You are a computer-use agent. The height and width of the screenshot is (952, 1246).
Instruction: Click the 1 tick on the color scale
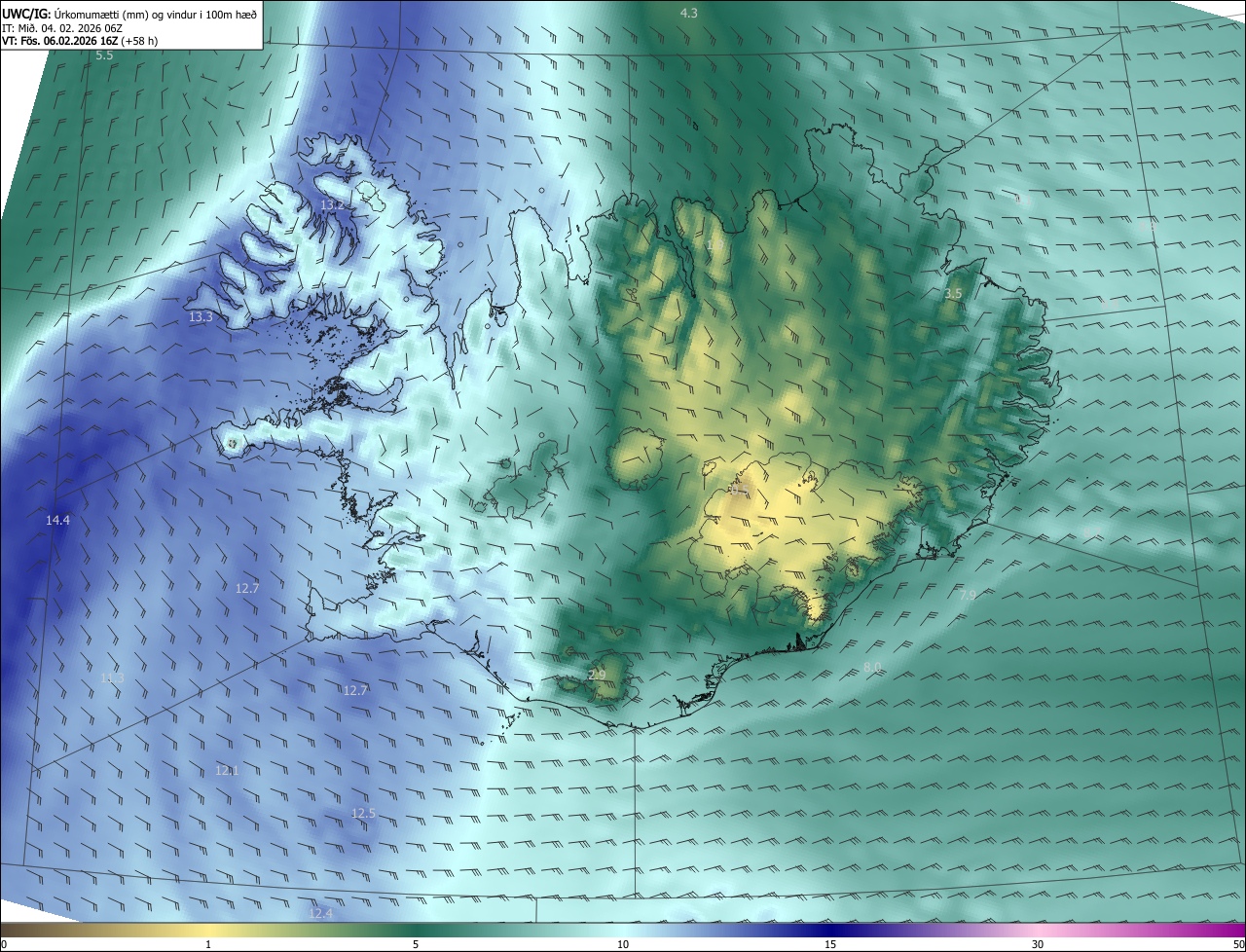pos(208,944)
